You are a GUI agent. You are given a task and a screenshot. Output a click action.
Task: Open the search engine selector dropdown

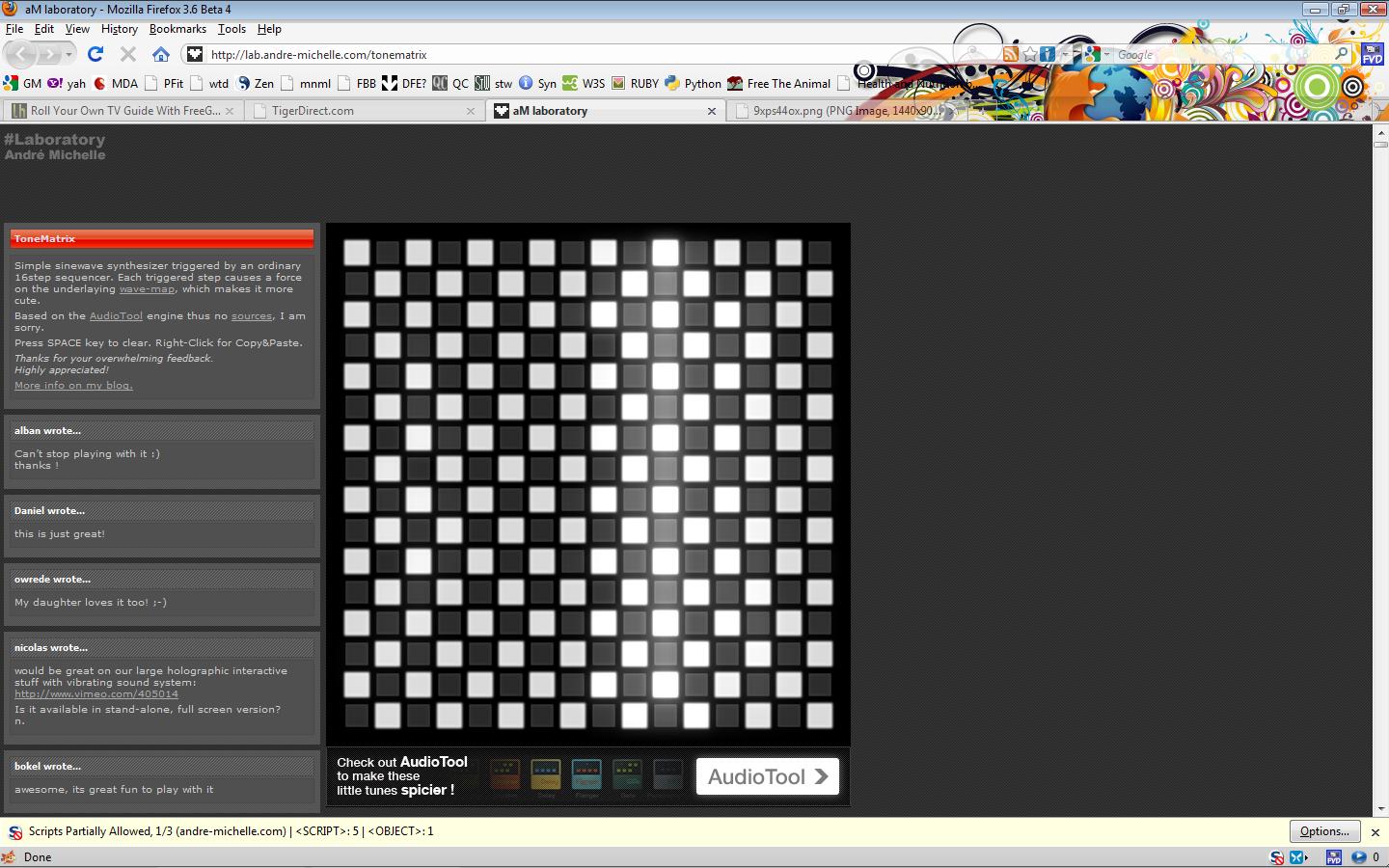1097,55
